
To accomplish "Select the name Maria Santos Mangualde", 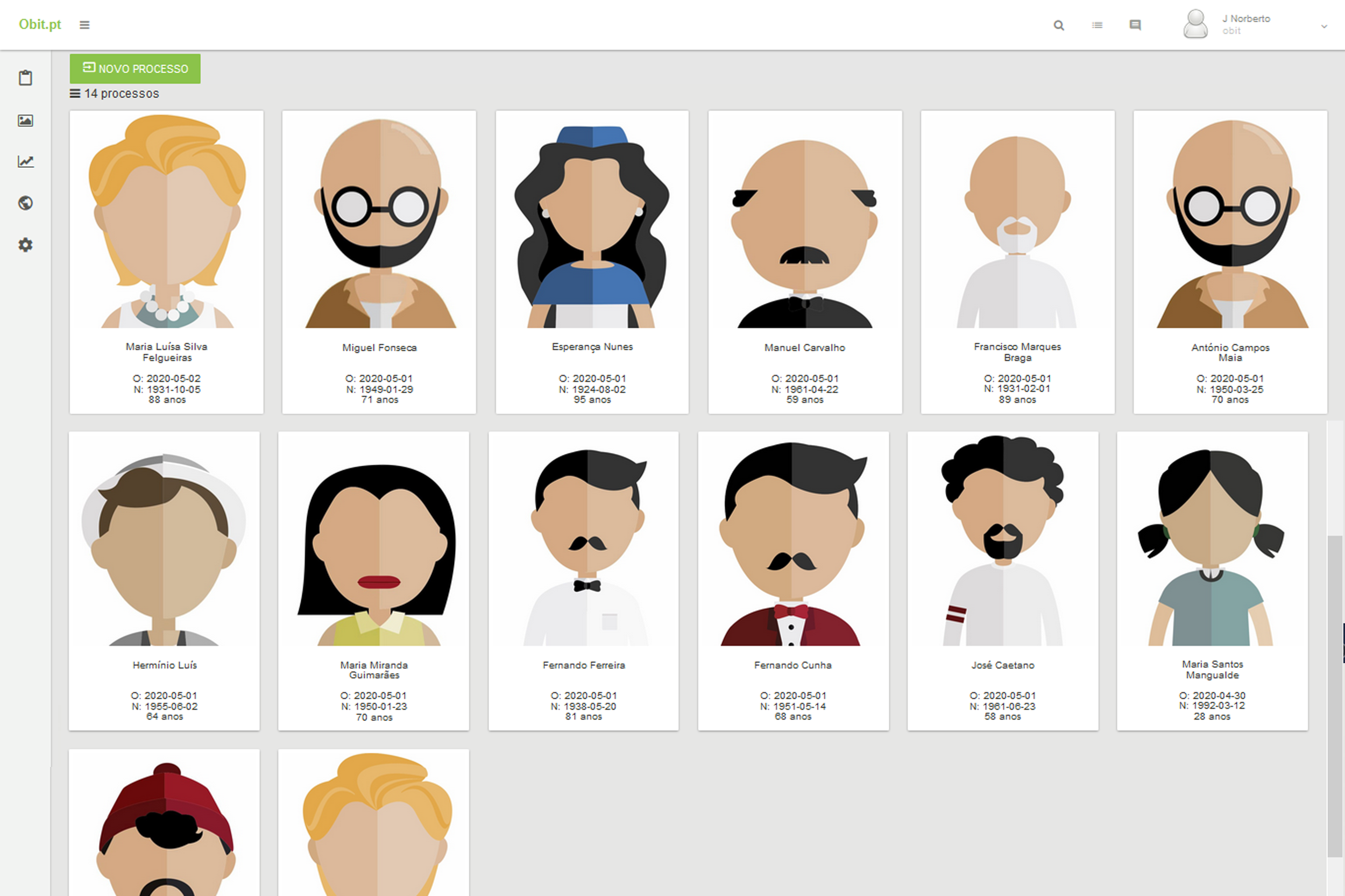I will [x=1213, y=670].
